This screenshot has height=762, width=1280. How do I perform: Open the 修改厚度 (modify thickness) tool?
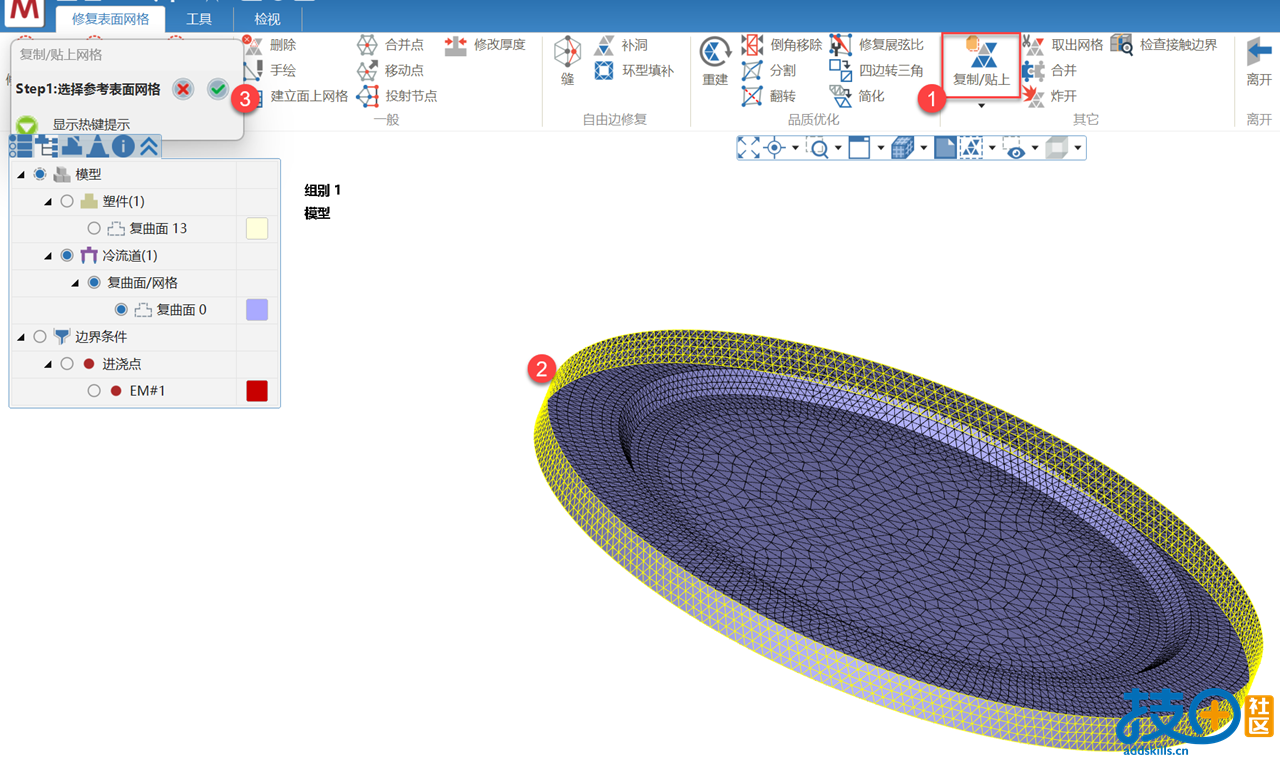(485, 45)
